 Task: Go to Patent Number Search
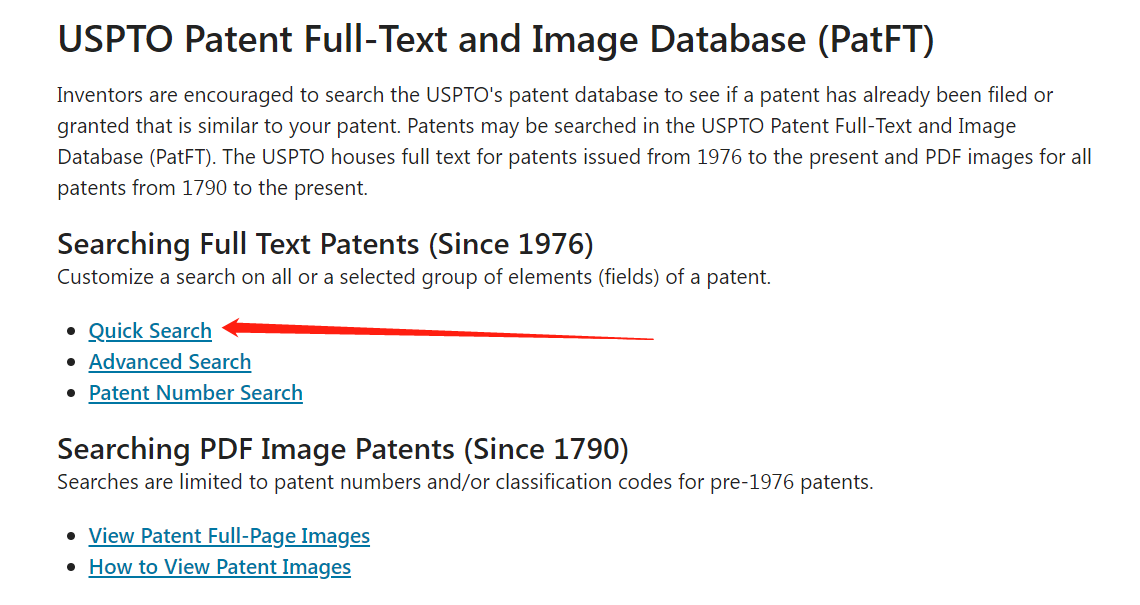pos(196,393)
